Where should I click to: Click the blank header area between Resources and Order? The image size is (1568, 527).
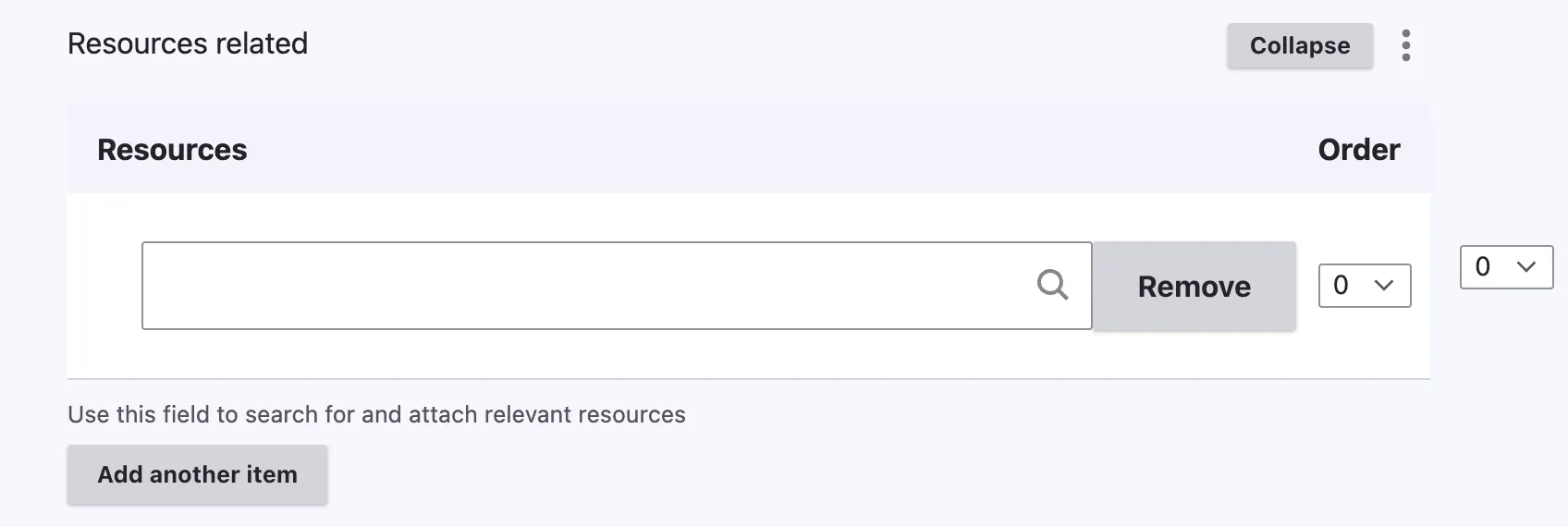pos(777,150)
